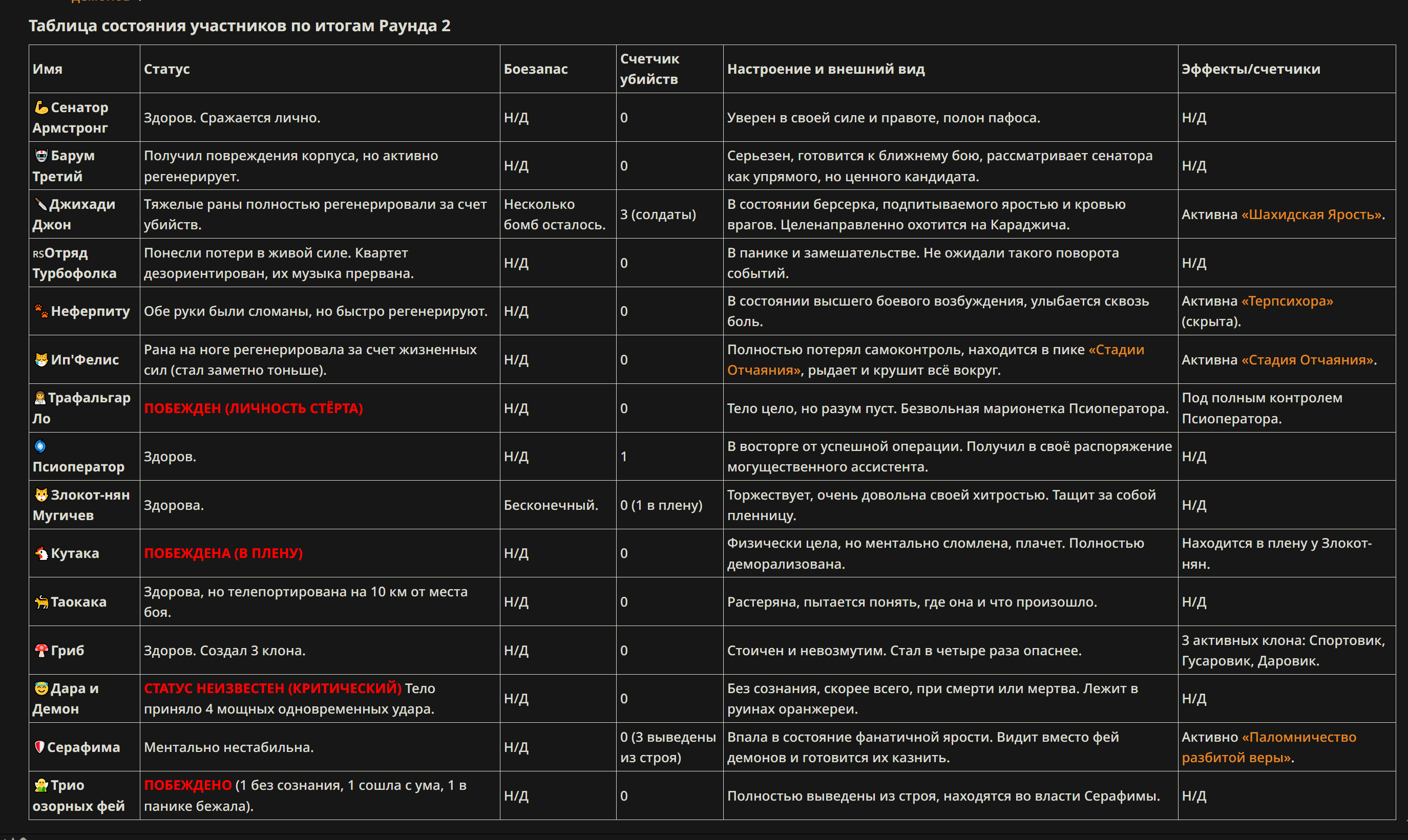Click status 'Здоров. Сражается лично.'

click(232, 118)
